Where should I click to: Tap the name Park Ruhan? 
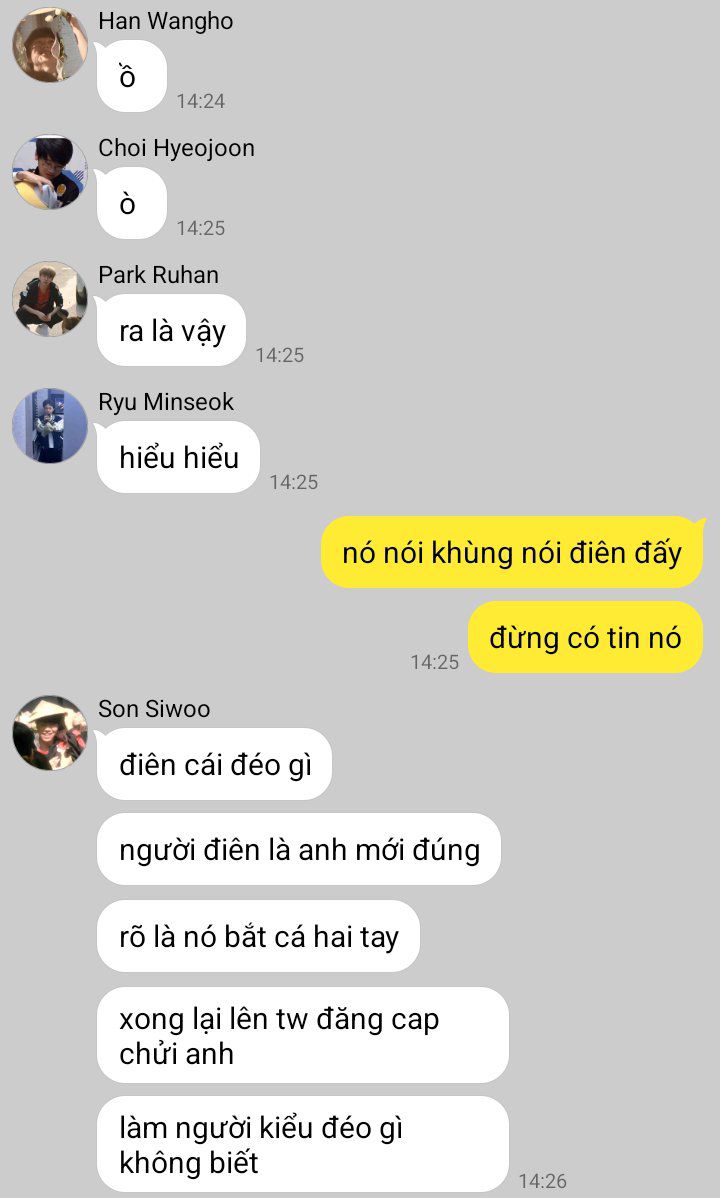(158, 275)
